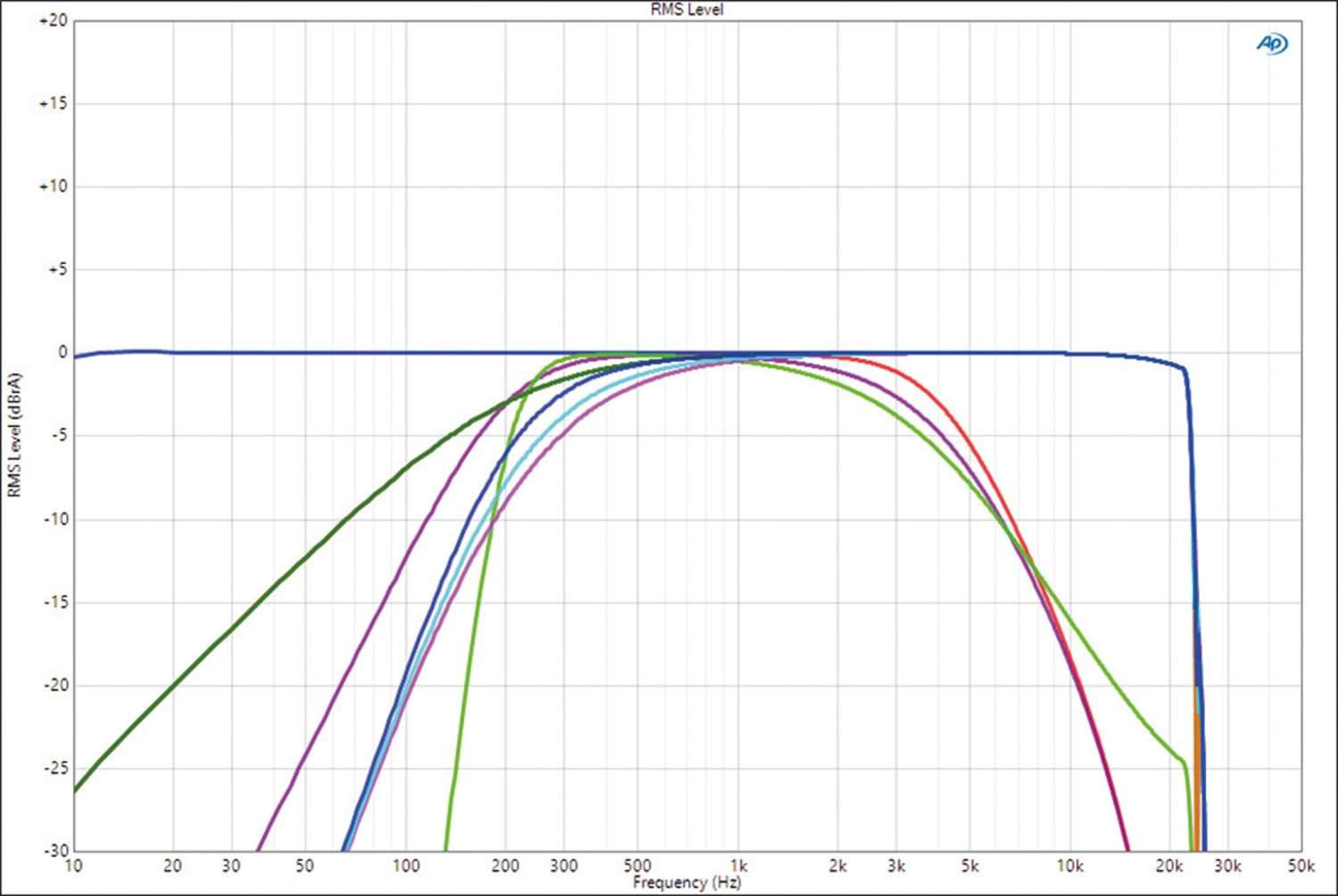Click the 10k x-axis label
This screenshot has width=1338, height=896.
(1070, 866)
